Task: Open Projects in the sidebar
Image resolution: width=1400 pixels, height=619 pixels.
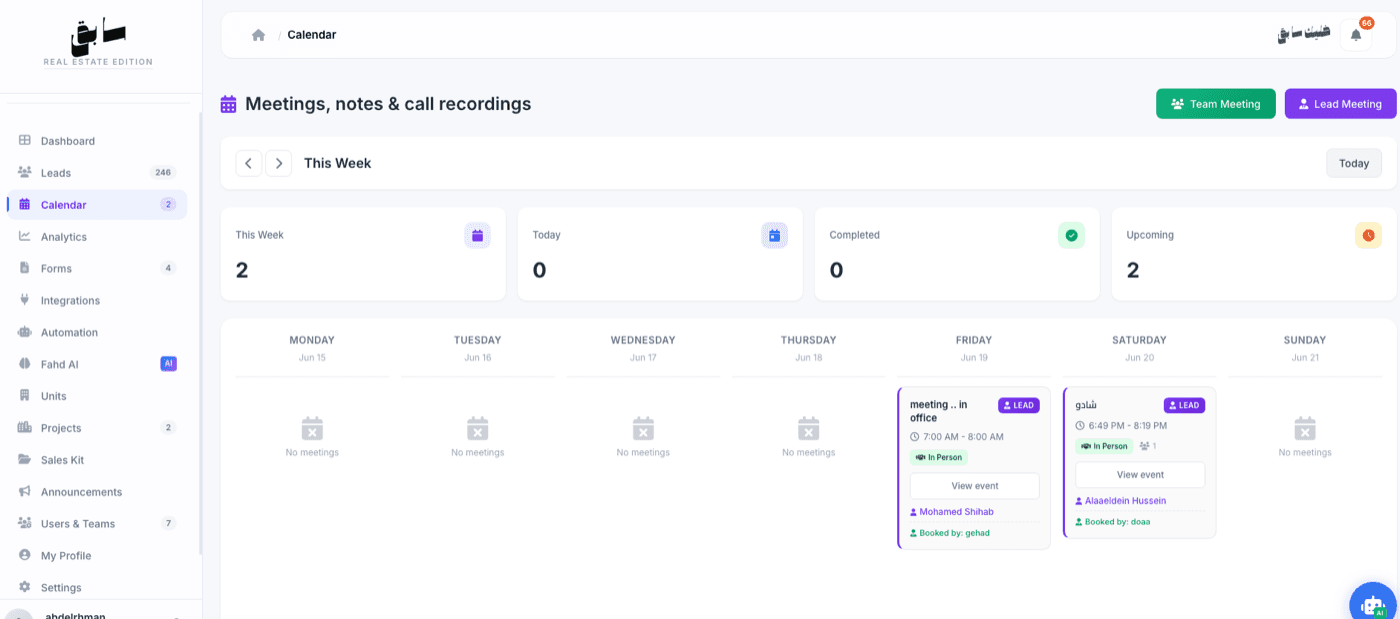Action: tap(97, 428)
